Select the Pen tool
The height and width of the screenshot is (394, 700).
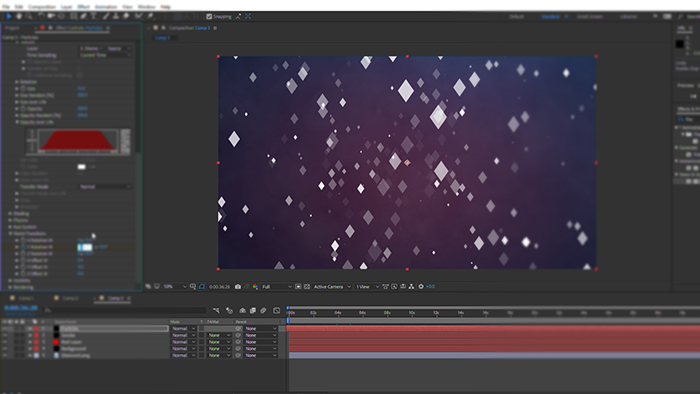(x=83, y=16)
